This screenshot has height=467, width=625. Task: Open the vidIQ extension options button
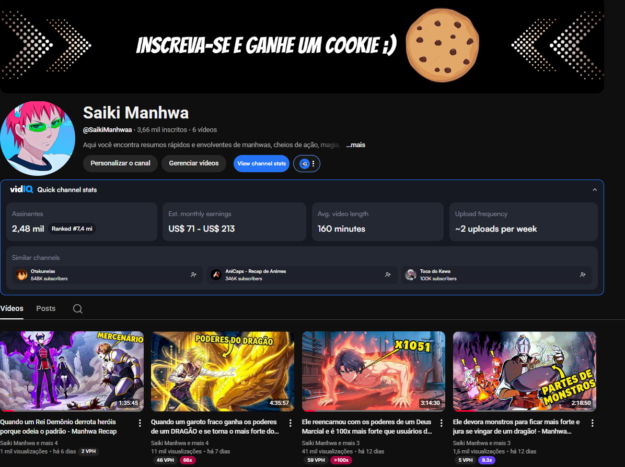307,163
